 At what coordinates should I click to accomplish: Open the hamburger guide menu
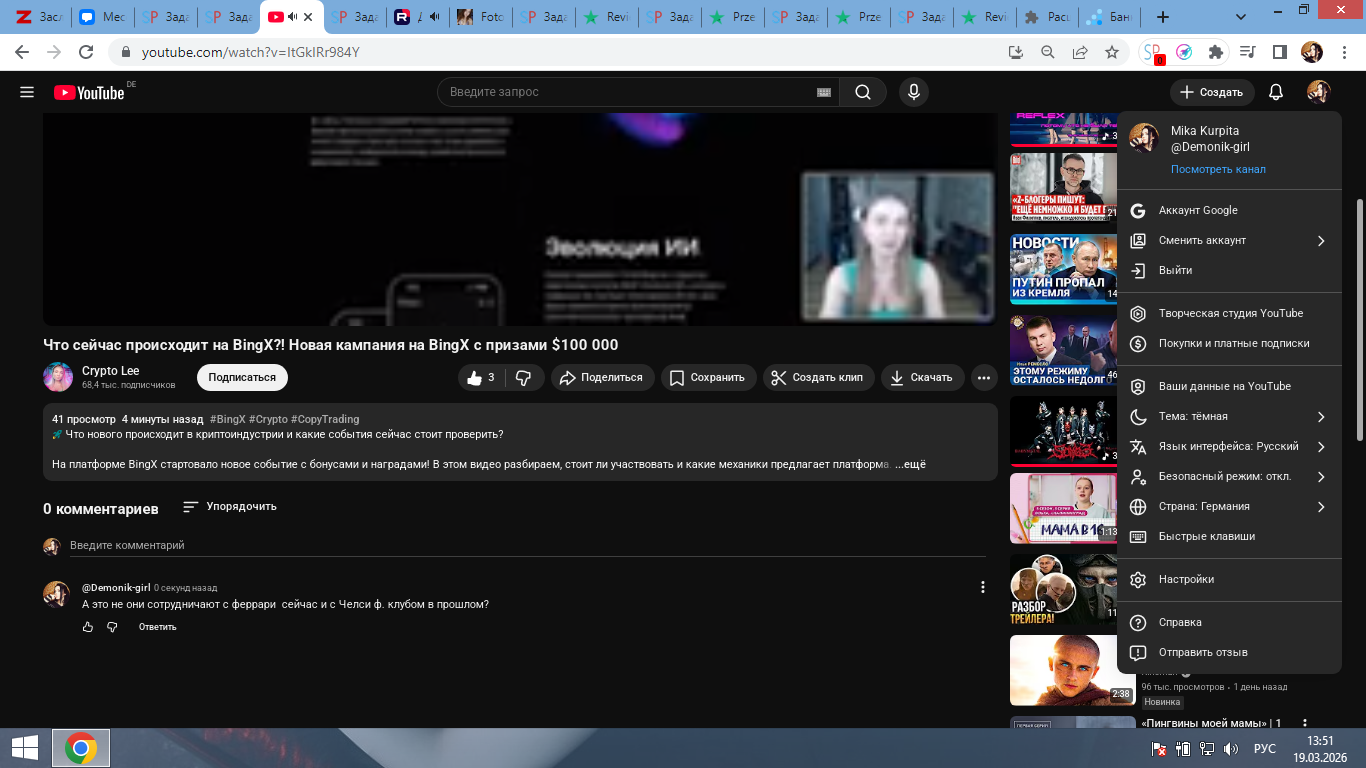(27, 92)
